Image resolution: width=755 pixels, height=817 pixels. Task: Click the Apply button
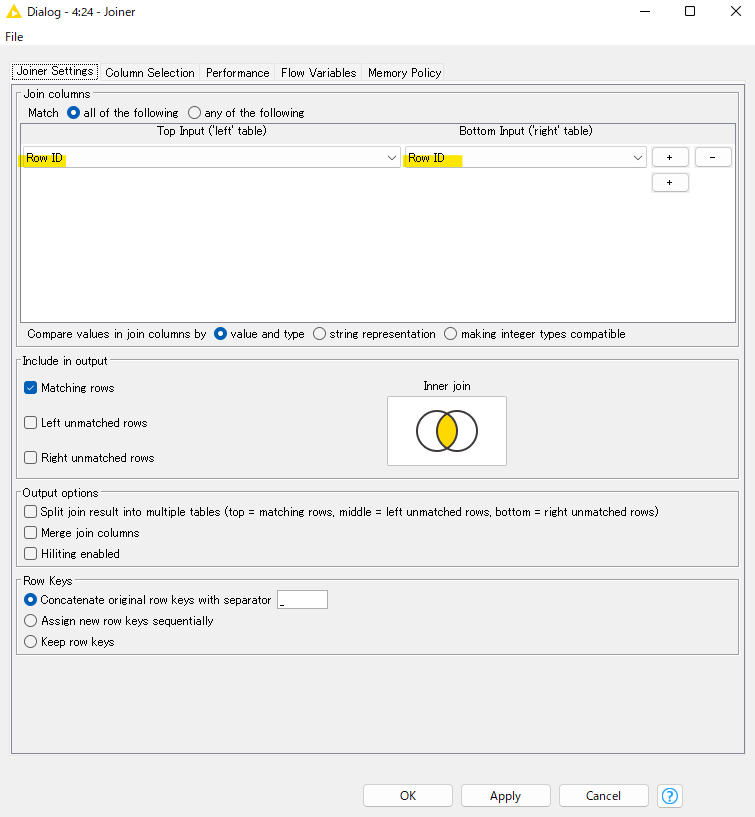[x=505, y=796]
